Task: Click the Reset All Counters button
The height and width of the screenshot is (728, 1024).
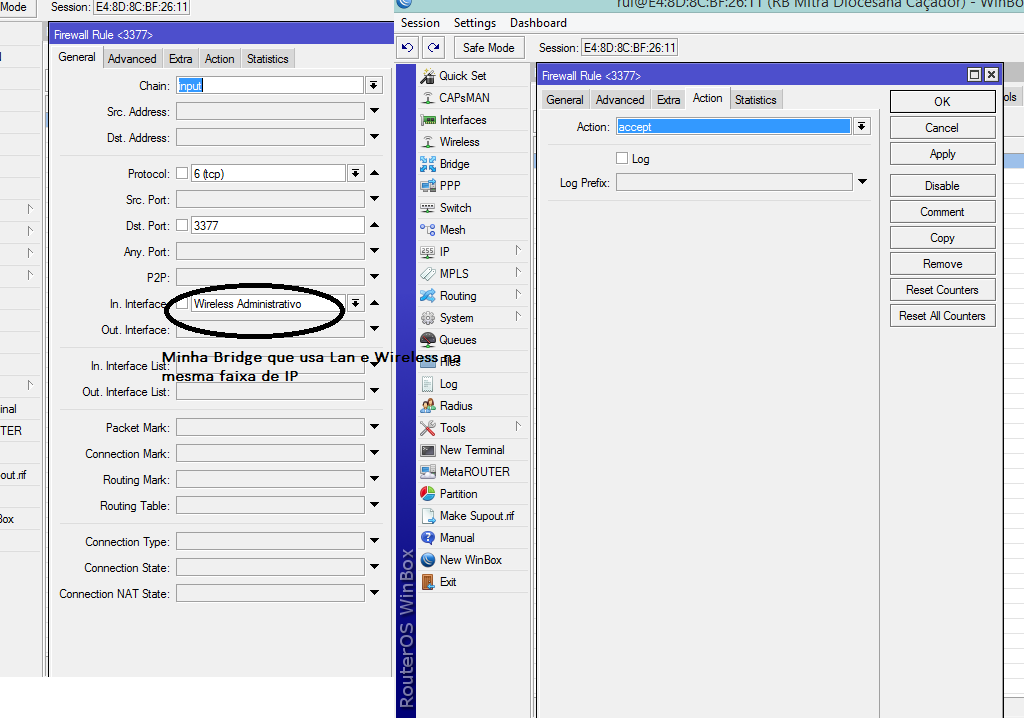Action: [x=942, y=316]
